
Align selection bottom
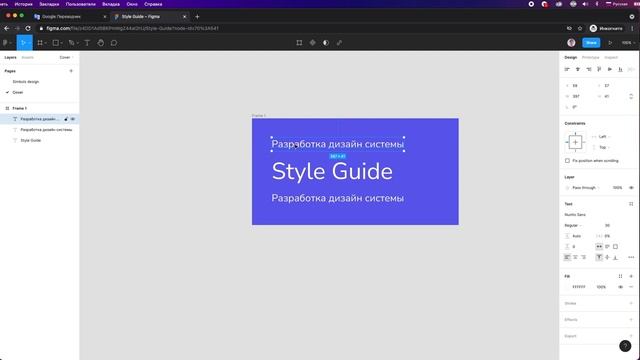tap(620, 69)
